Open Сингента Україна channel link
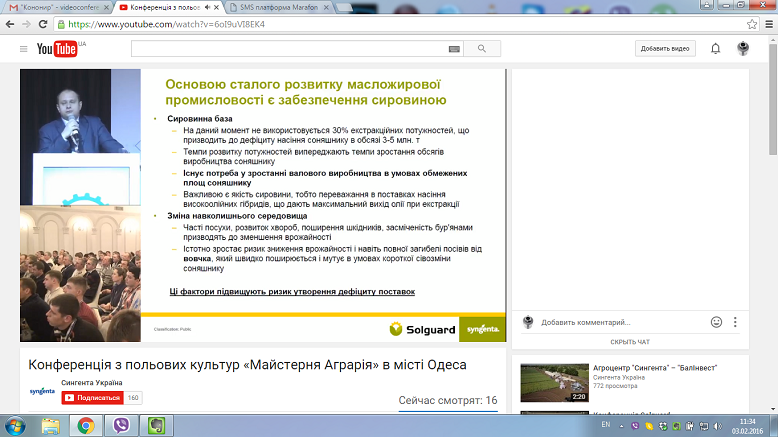Image resolution: width=778 pixels, height=437 pixels. 92,382
